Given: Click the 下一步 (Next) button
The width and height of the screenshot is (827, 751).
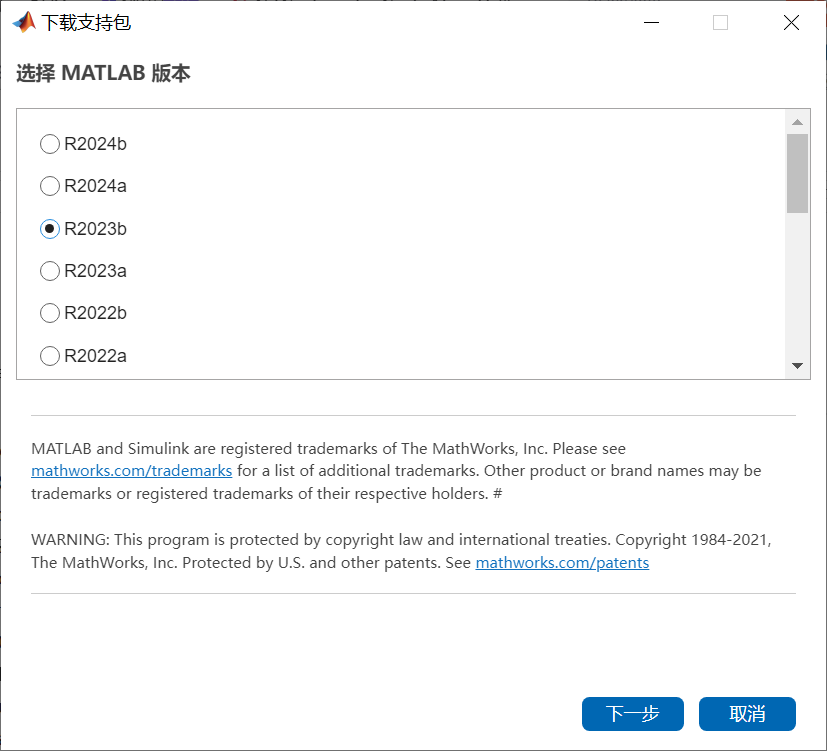Looking at the screenshot, I should [x=632, y=714].
